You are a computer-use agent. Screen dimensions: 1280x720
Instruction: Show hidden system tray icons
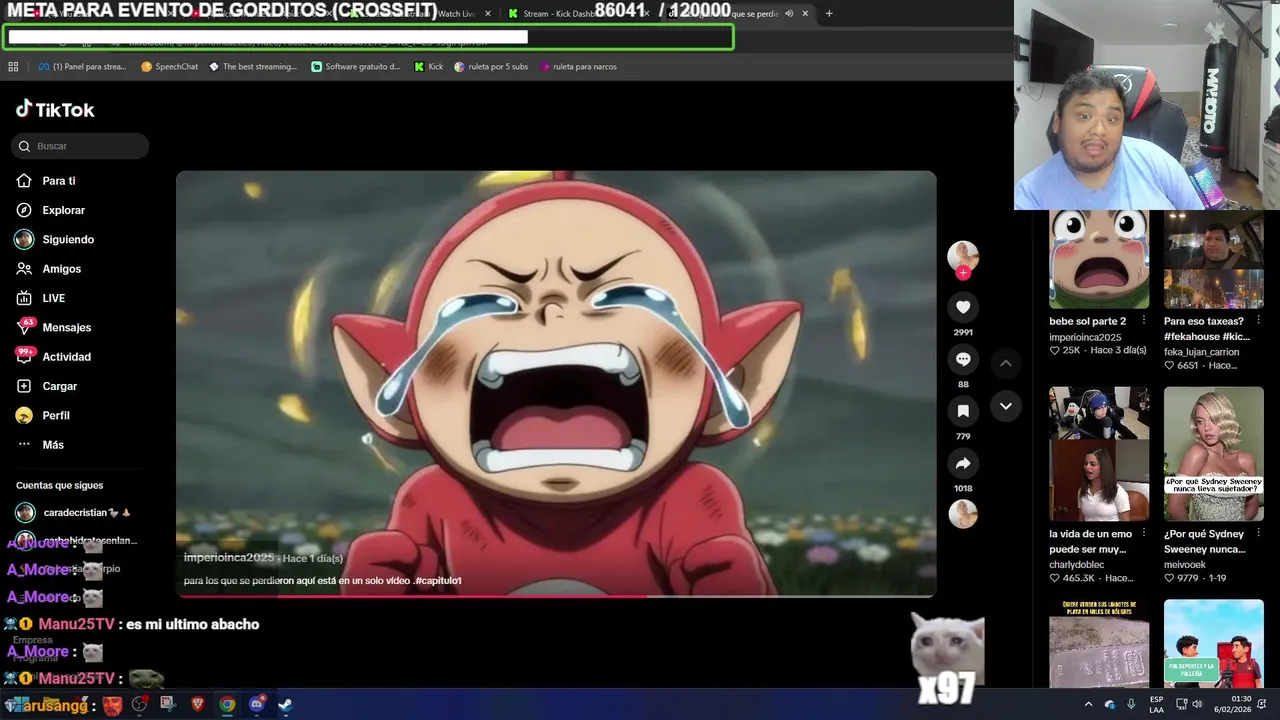coord(1089,704)
